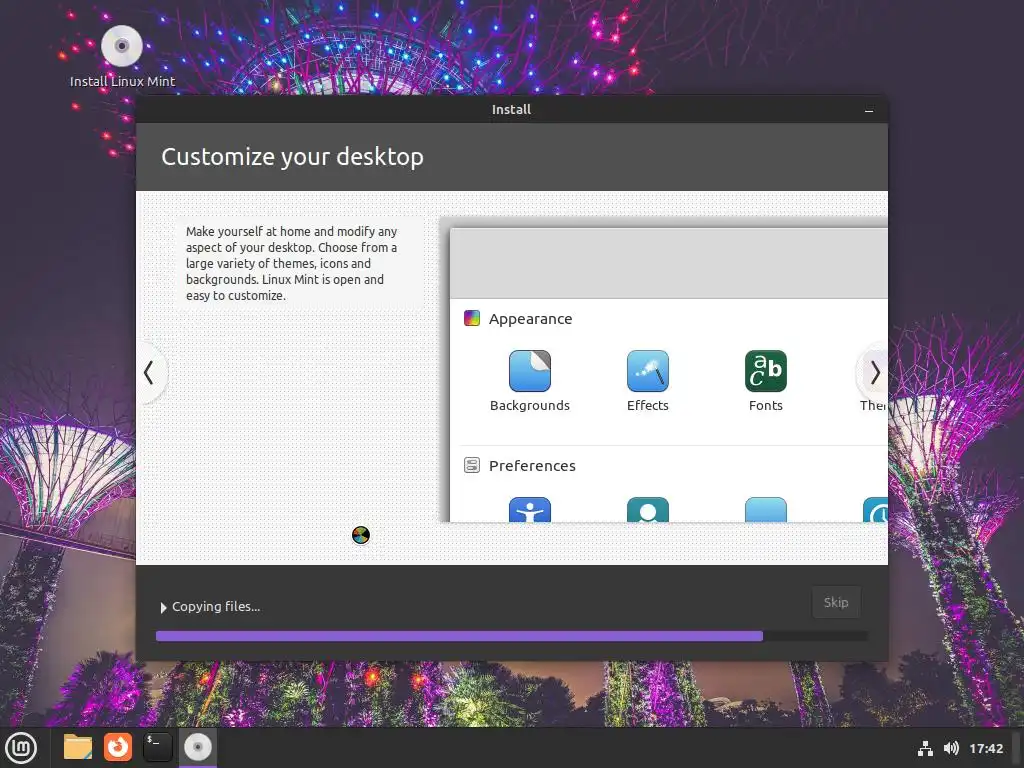
Task: Click the Appearance heading text
Action: click(530, 319)
